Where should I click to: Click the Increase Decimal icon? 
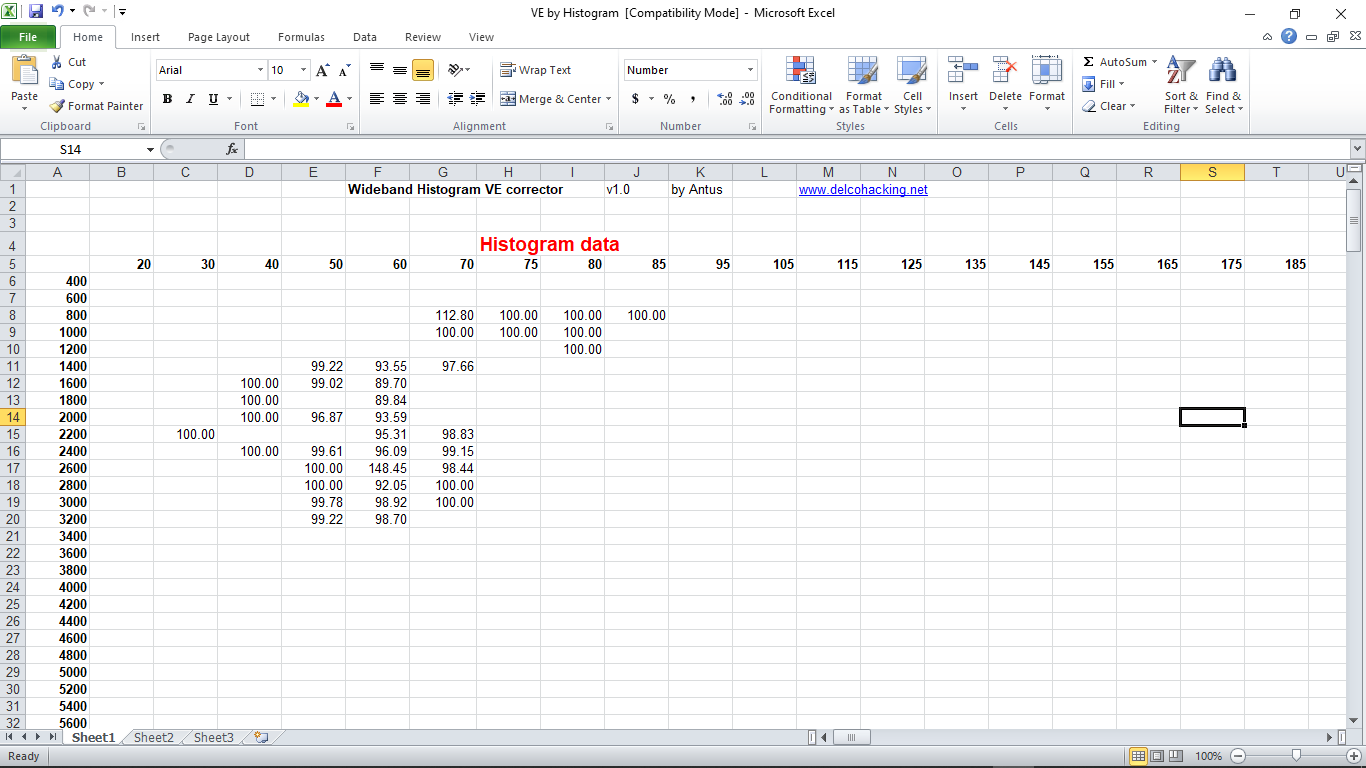723,99
